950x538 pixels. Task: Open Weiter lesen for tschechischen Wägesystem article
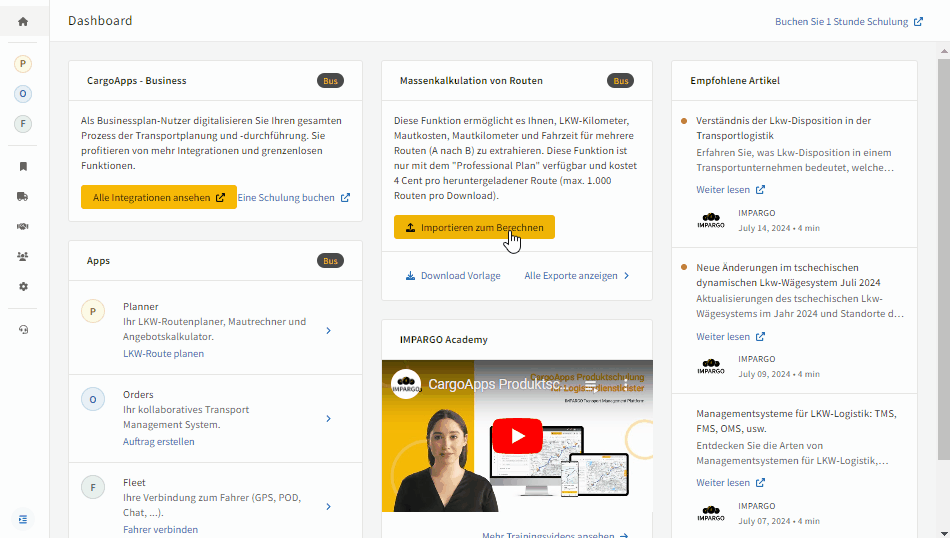[730, 336]
